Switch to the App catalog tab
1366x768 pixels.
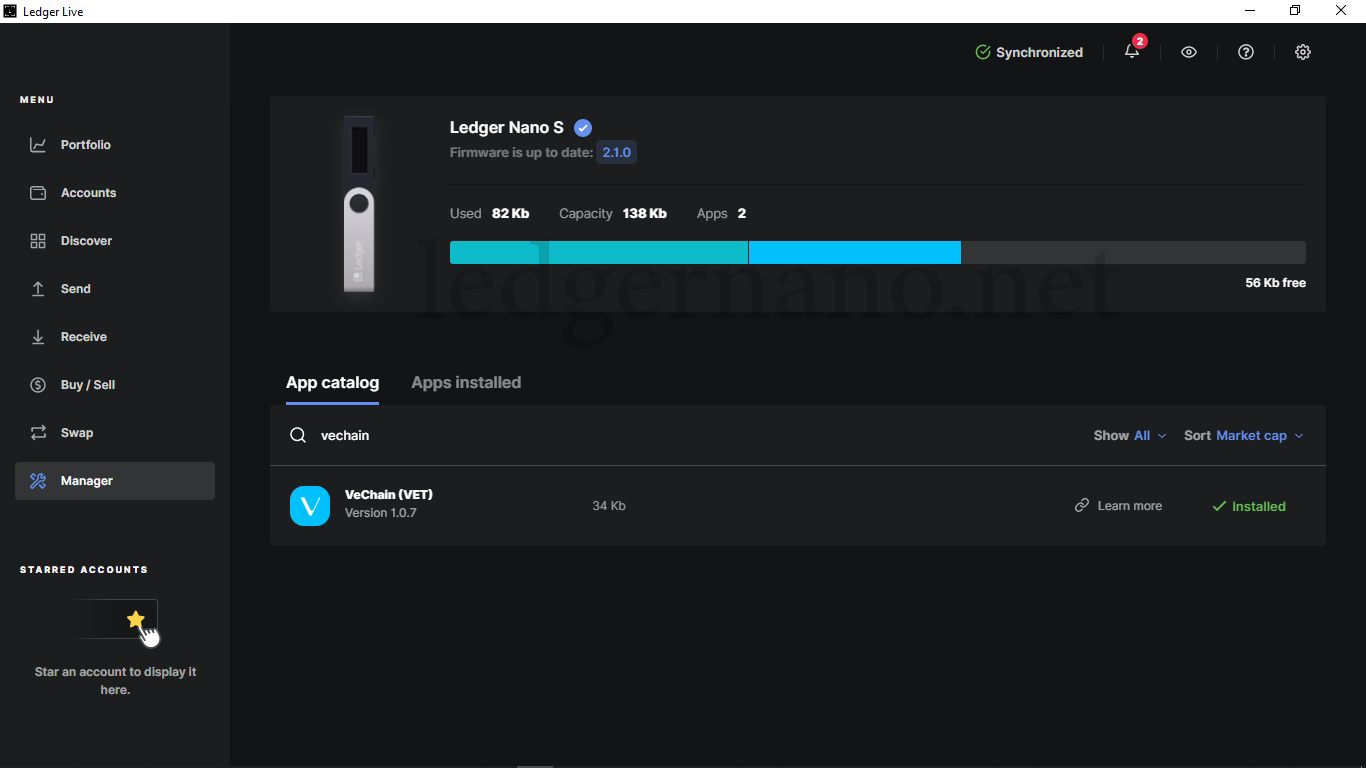pyautogui.click(x=332, y=383)
